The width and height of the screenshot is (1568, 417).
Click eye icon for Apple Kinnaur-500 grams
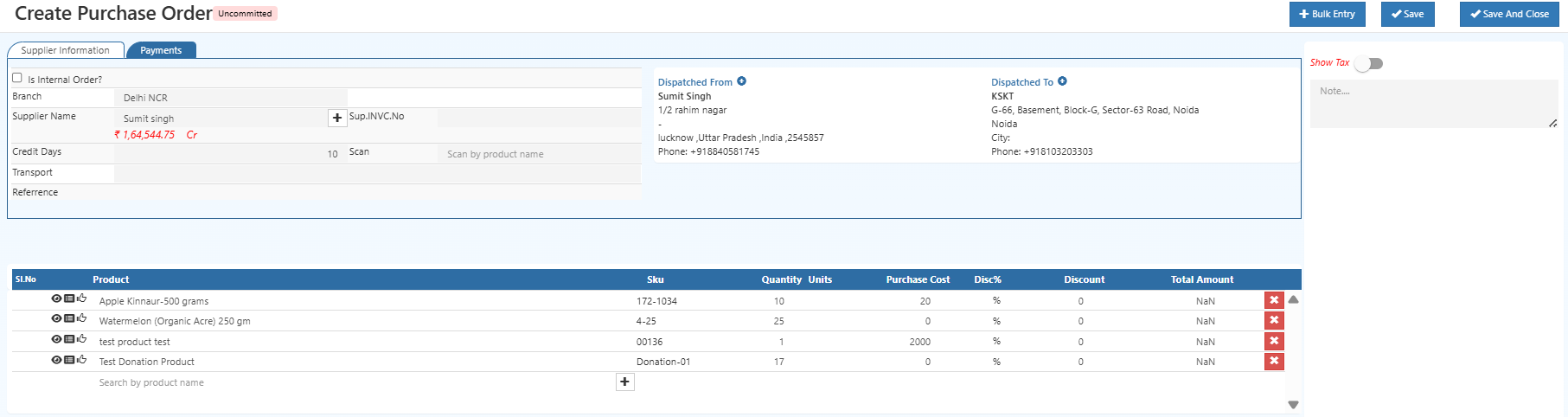click(56, 298)
